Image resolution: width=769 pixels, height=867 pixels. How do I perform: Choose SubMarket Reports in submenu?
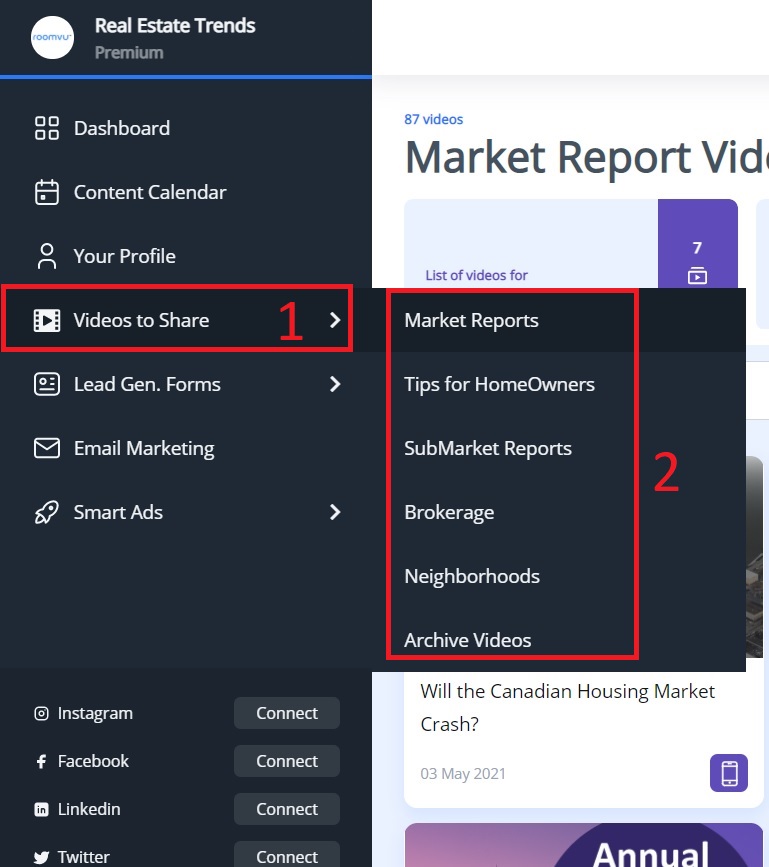488,448
